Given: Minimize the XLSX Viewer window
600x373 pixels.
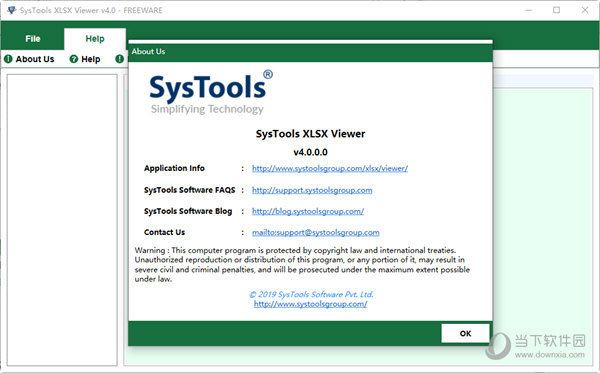Looking at the screenshot, I should coord(528,10).
